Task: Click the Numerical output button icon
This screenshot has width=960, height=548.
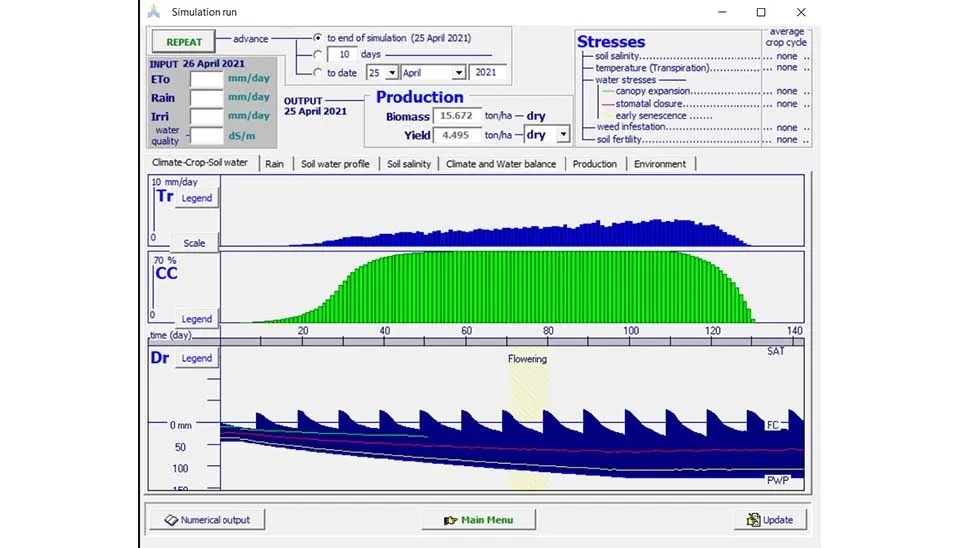Action: point(171,519)
